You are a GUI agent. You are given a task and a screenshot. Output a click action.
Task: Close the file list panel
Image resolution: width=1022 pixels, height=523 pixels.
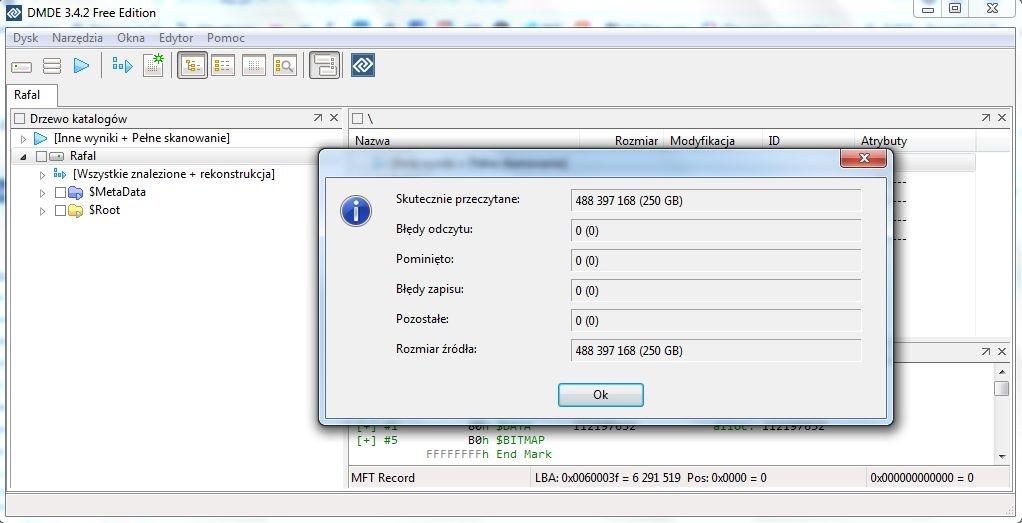click(1002, 118)
